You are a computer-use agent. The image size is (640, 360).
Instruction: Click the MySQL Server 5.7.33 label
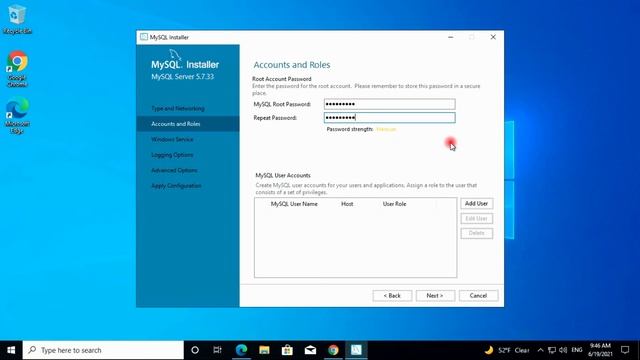[x=182, y=77]
